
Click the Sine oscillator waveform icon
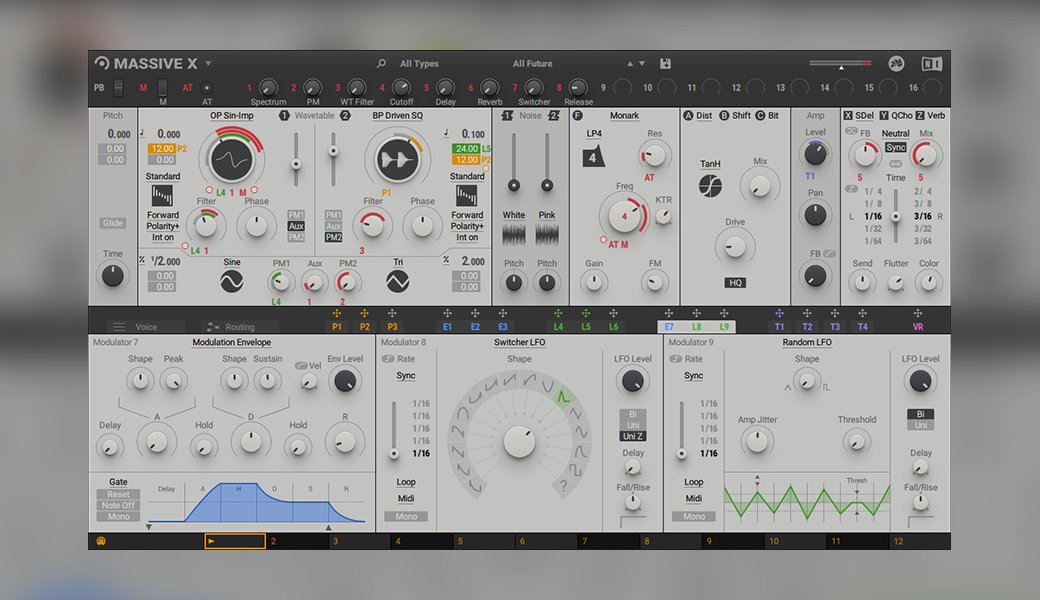(x=232, y=283)
